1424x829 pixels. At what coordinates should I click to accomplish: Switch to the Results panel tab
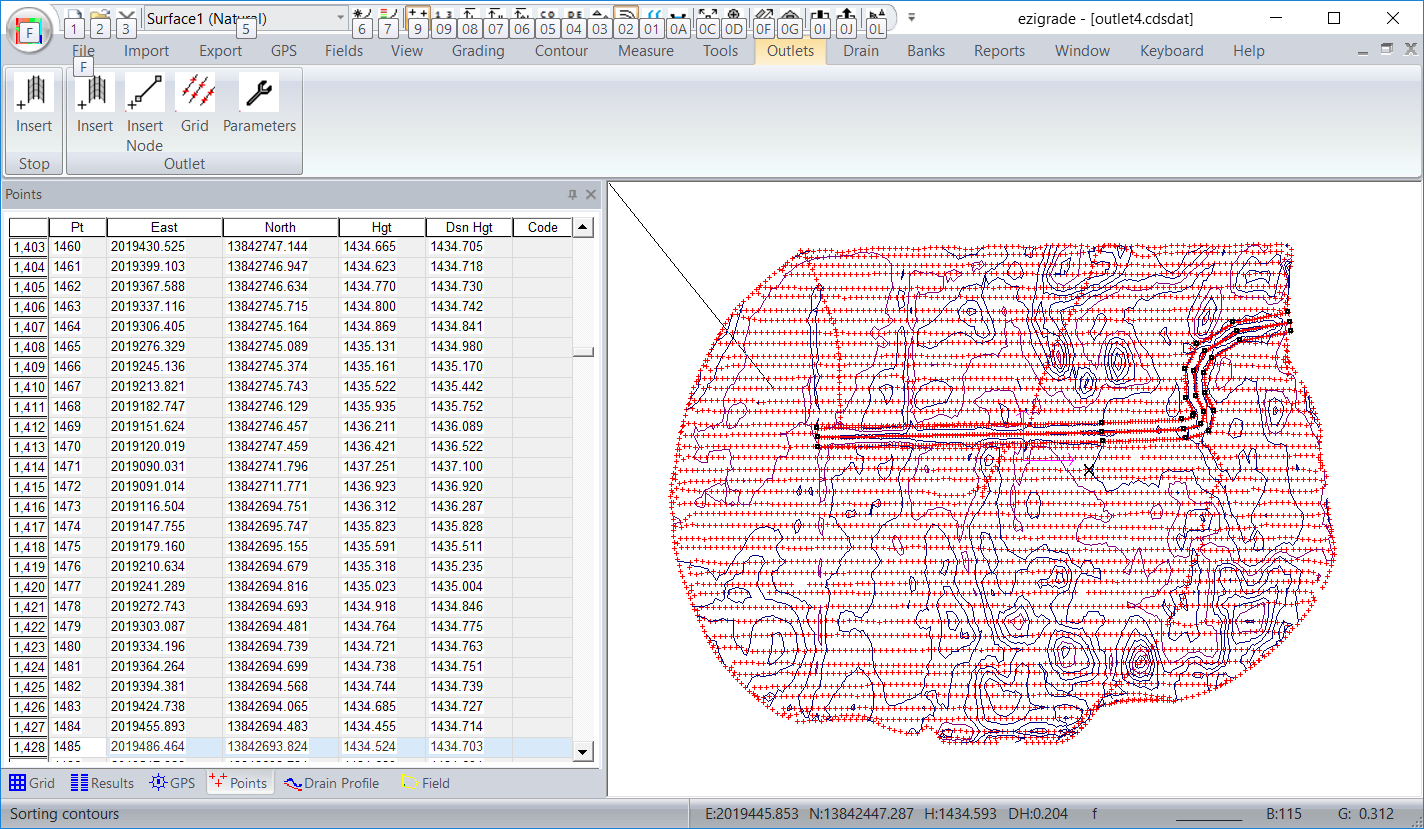102,783
